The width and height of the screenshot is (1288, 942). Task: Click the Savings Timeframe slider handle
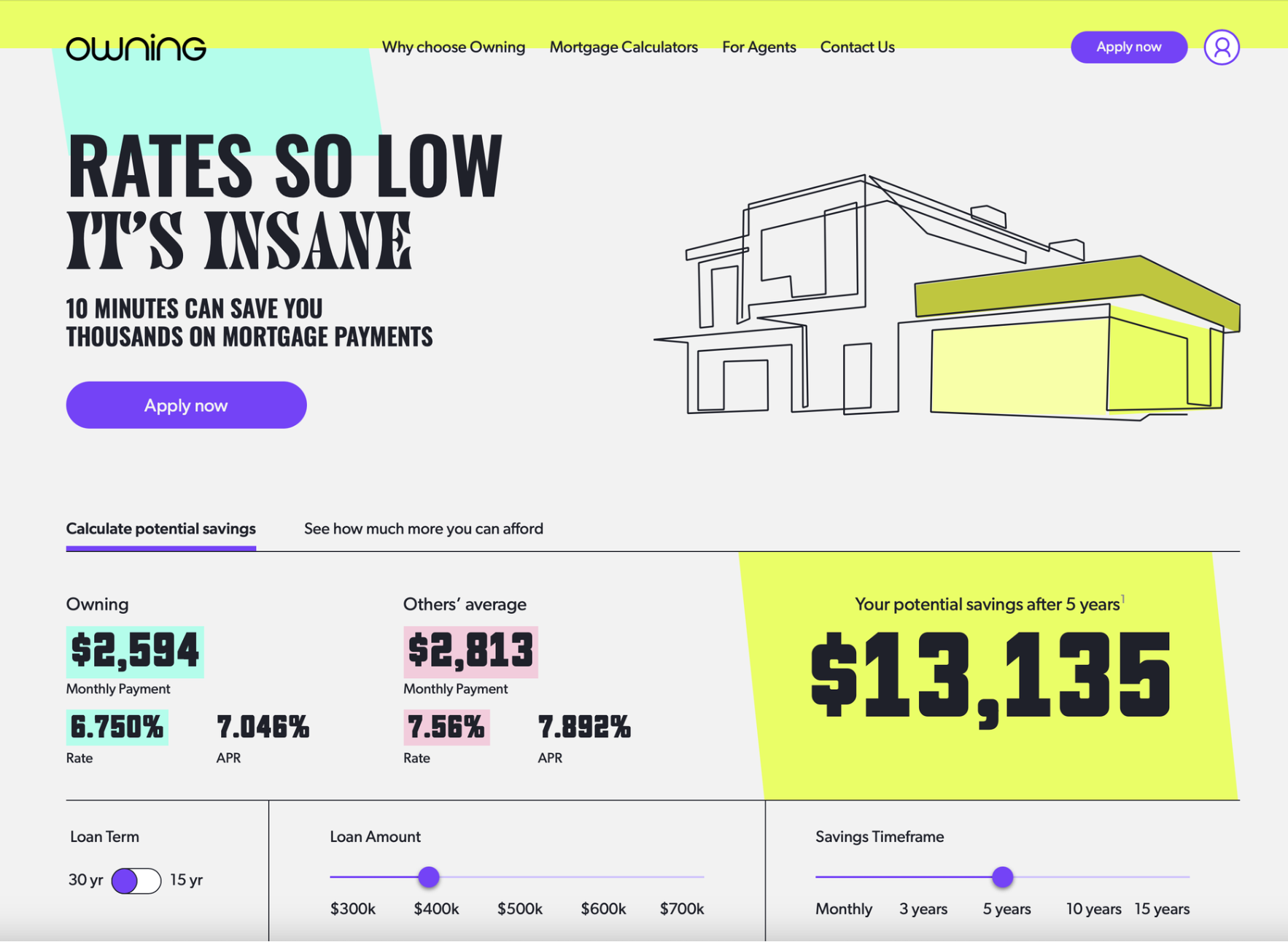pyautogui.click(x=1003, y=877)
